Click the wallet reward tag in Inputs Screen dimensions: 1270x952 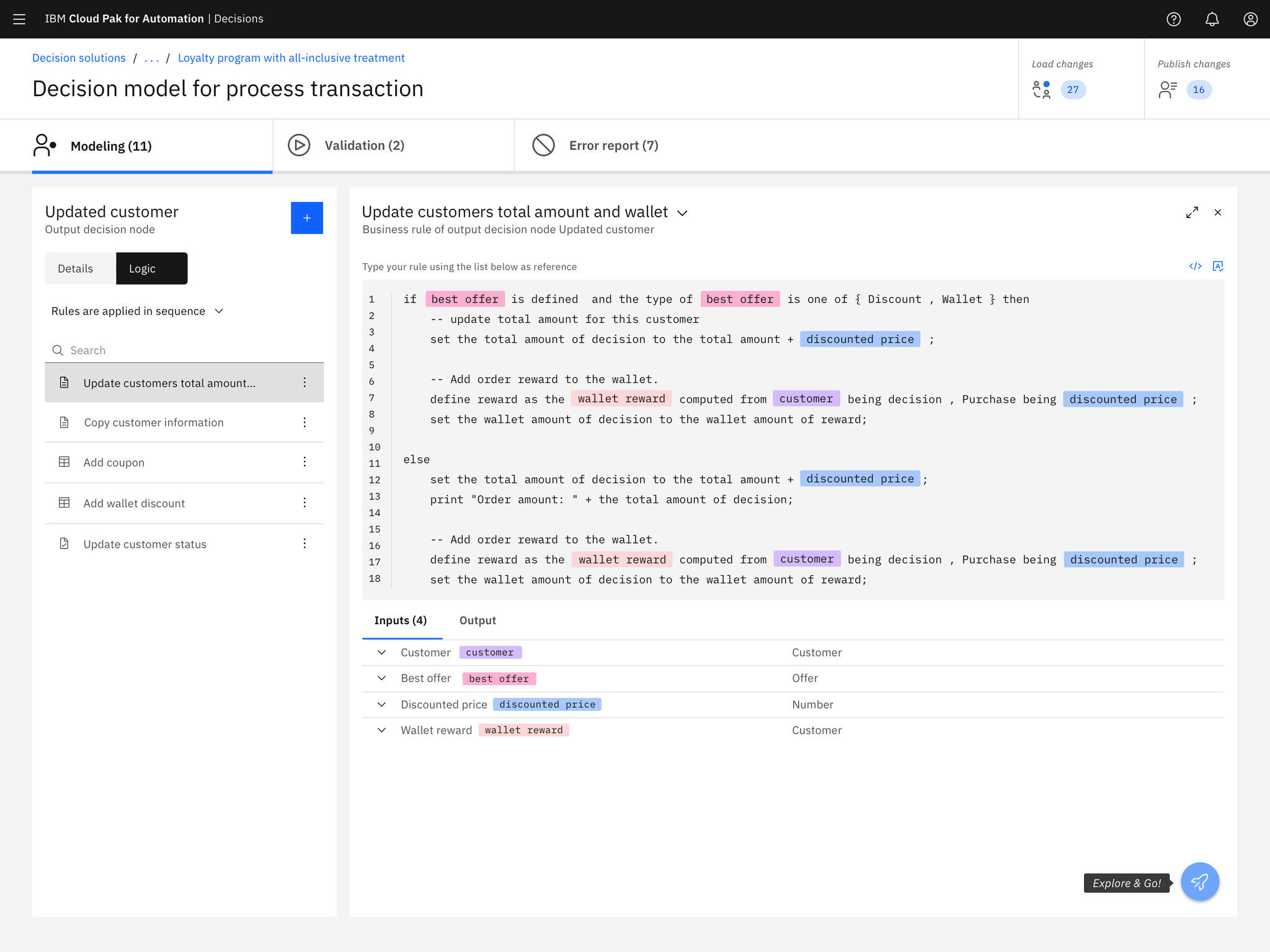coord(524,730)
